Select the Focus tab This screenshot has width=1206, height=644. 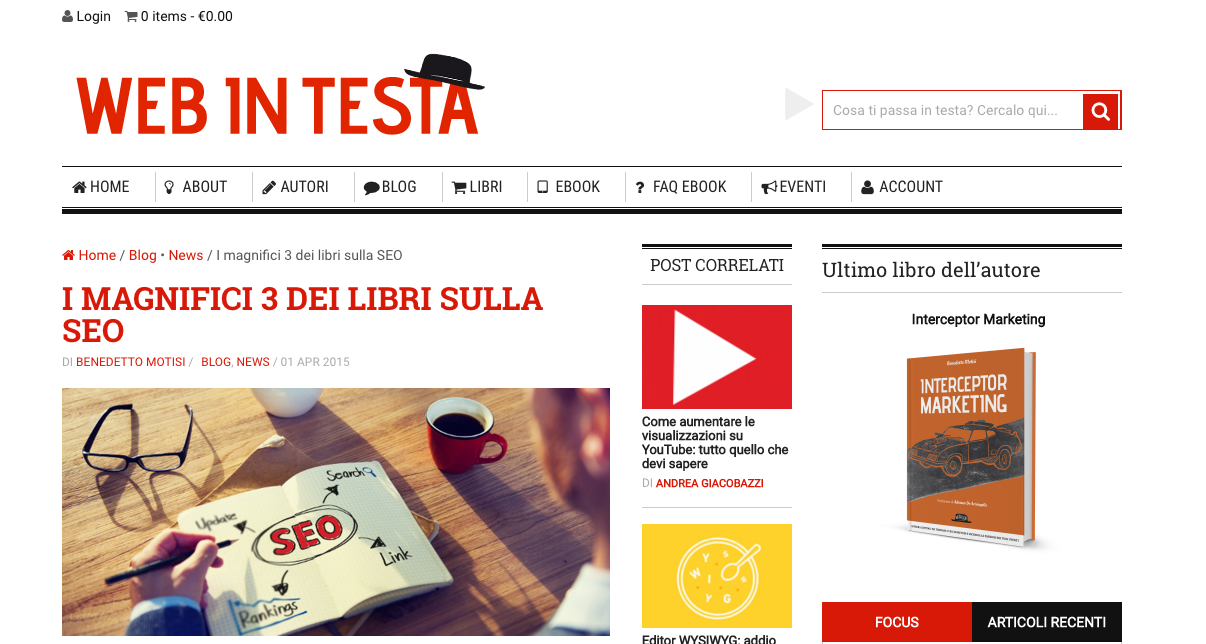[897, 622]
